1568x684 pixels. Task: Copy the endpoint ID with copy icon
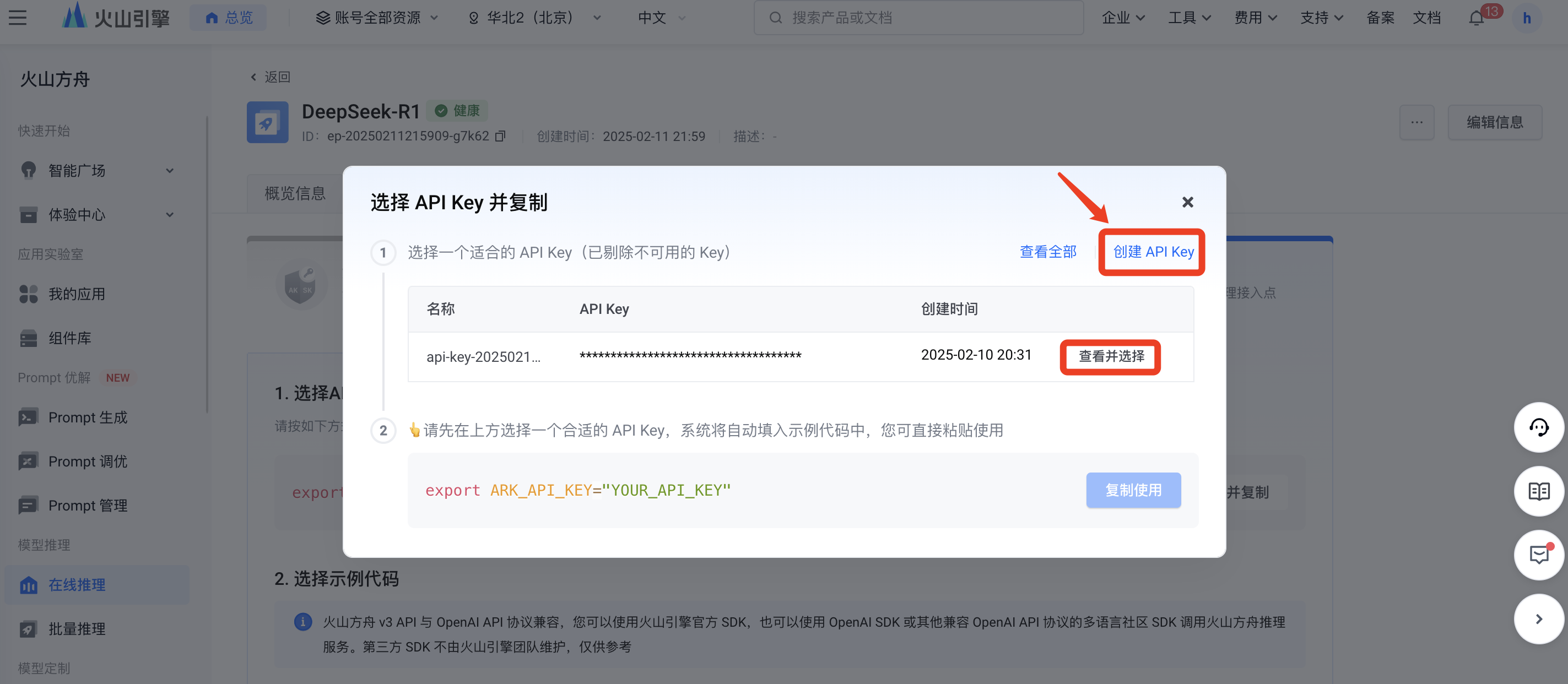click(500, 137)
